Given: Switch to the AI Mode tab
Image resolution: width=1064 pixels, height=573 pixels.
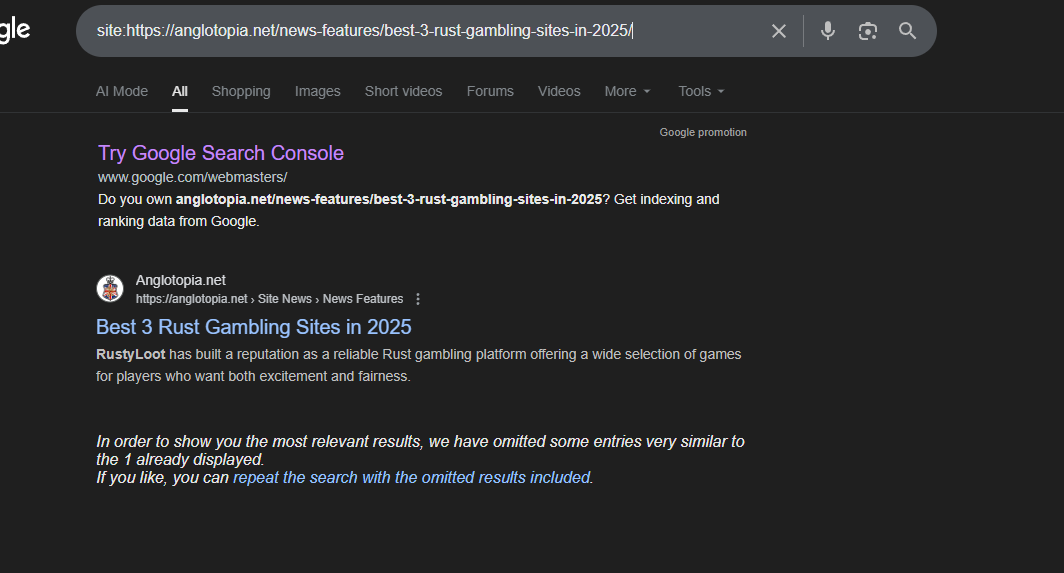Looking at the screenshot, I should click(121, 91).
